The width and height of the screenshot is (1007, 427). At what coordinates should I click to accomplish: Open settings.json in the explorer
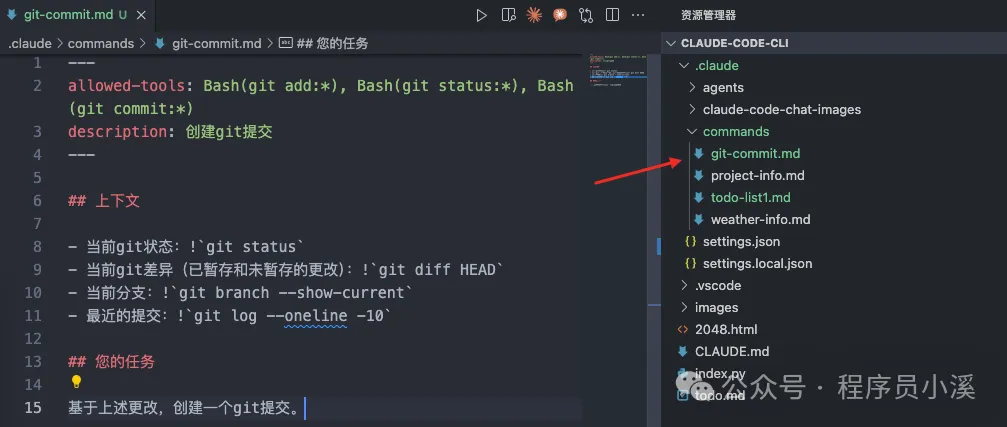[x=741, y=241]
